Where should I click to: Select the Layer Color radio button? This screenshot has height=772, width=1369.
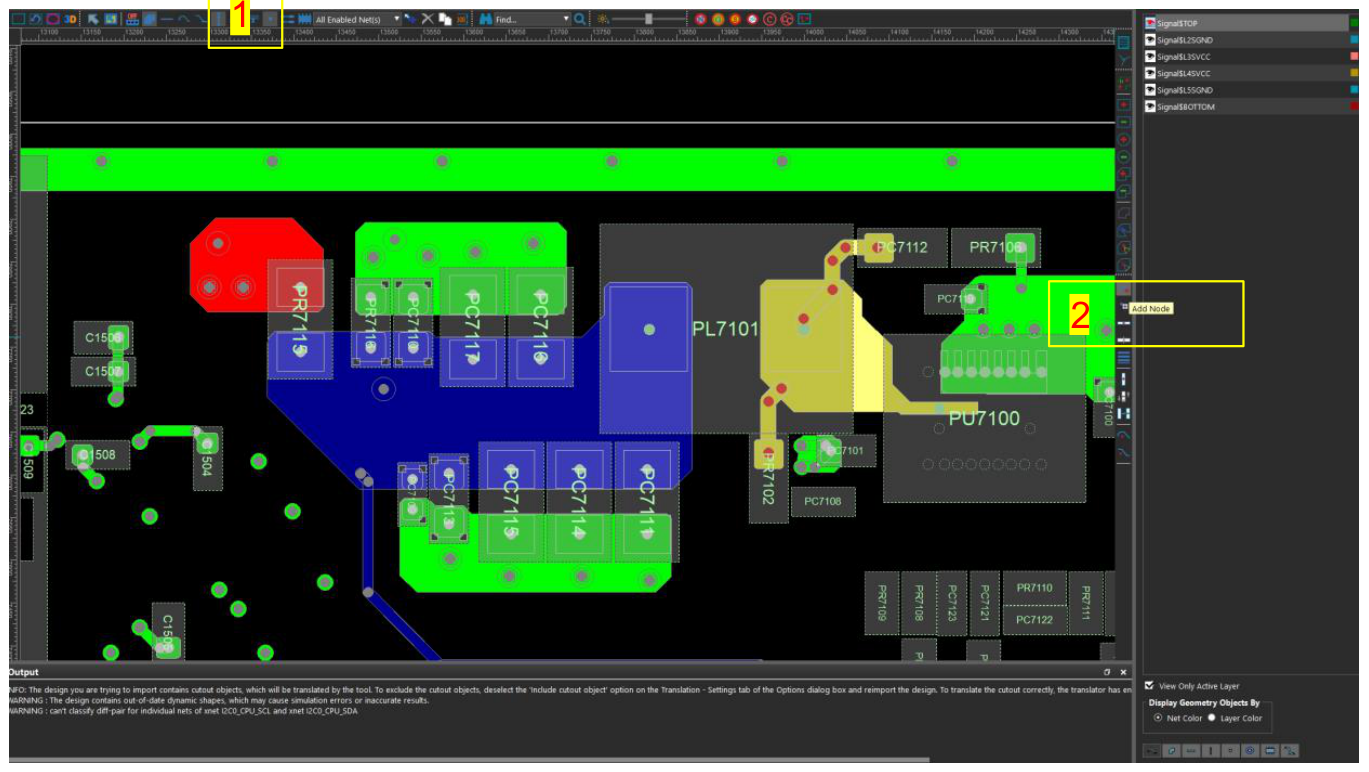click(1212, 718)
